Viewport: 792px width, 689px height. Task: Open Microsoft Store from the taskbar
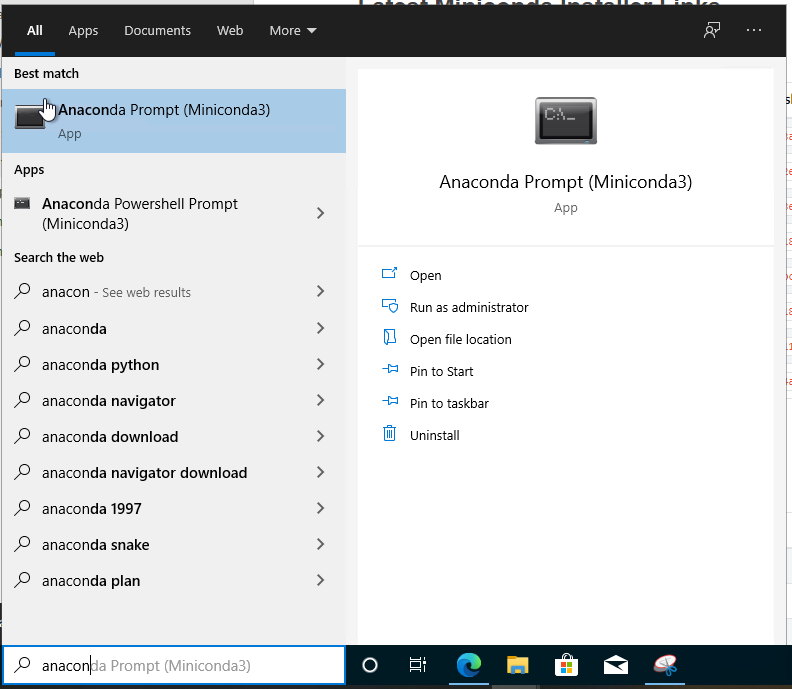click(x=566, y=665)
